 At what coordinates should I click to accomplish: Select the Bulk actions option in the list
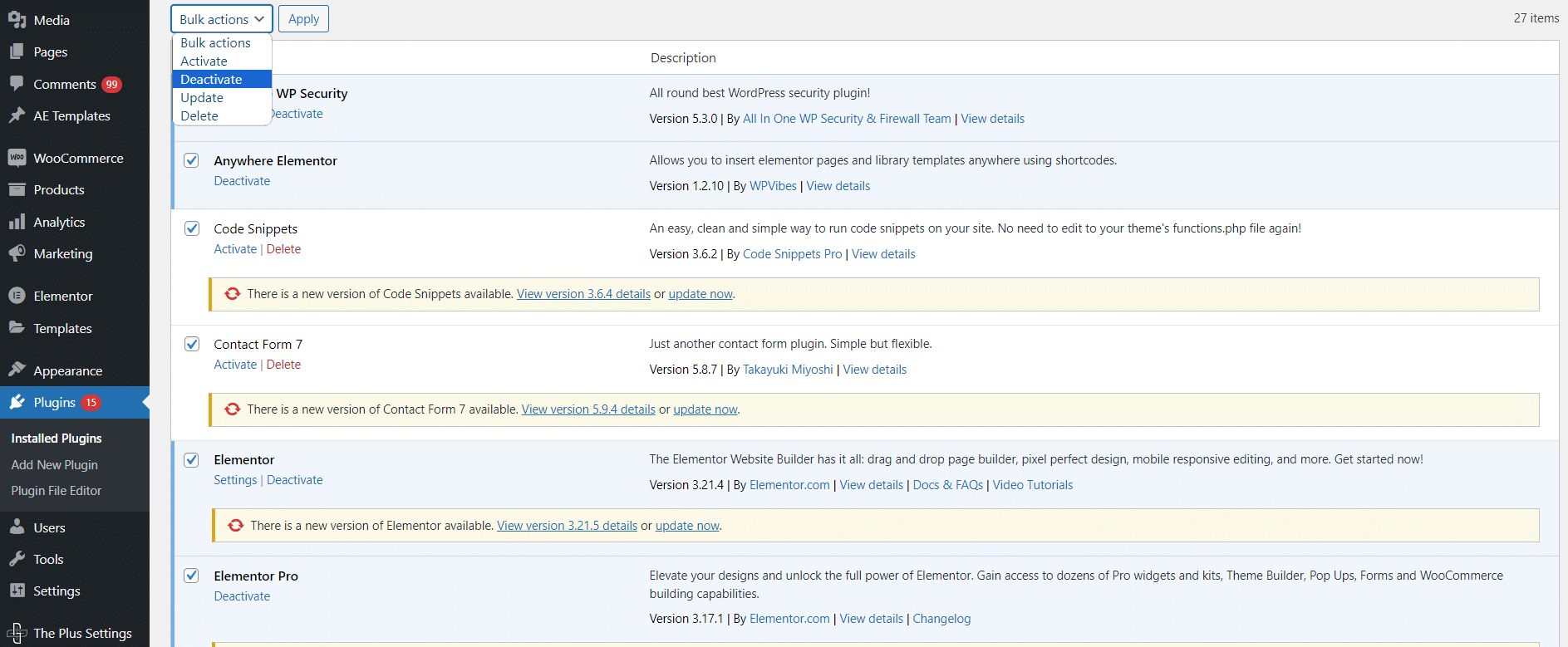pos(222,43)
